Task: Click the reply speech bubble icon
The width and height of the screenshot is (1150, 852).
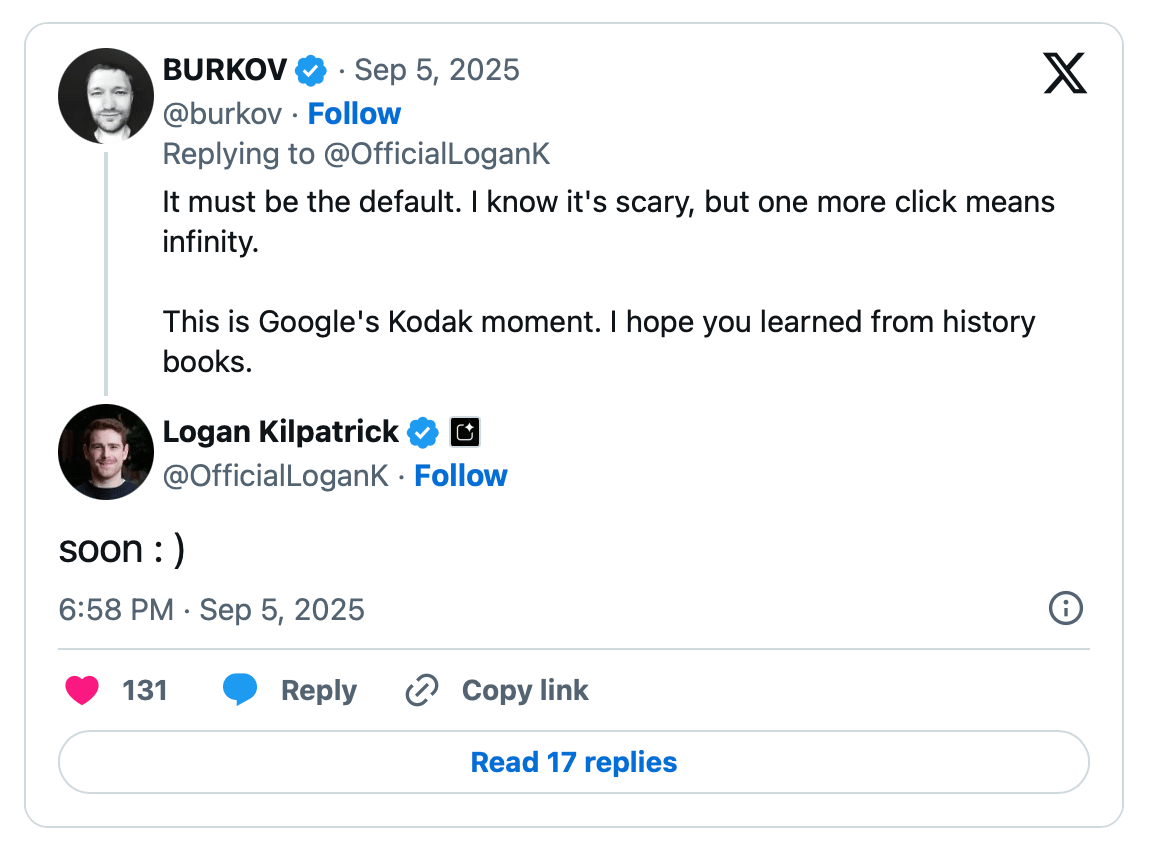Action: [240, 690]
